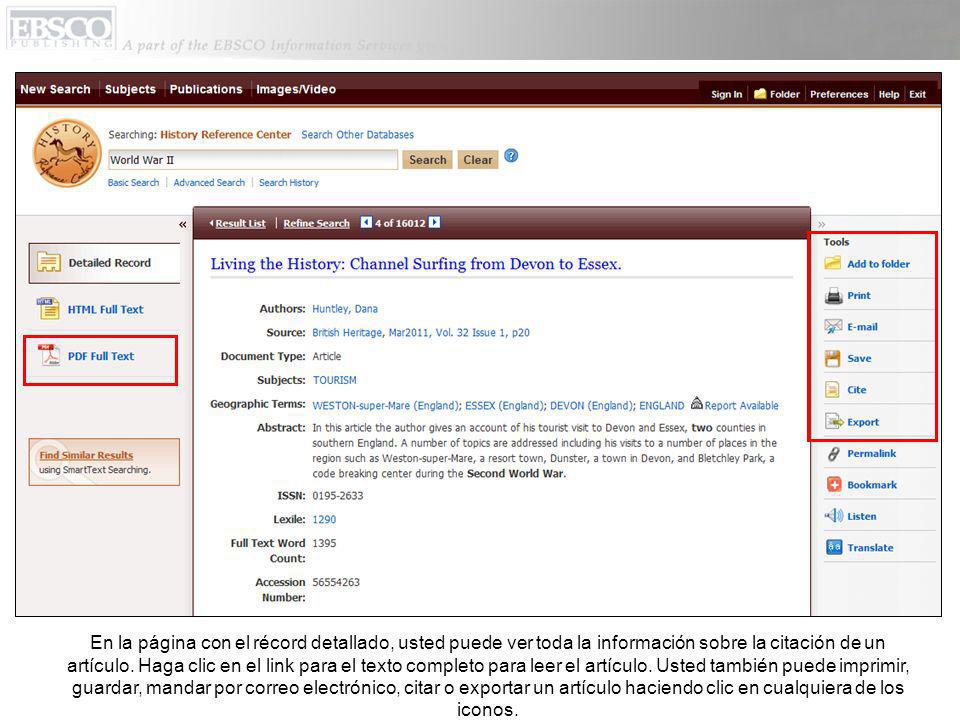Click the Cite document icon
960x720 pixels.
point(832,390)
